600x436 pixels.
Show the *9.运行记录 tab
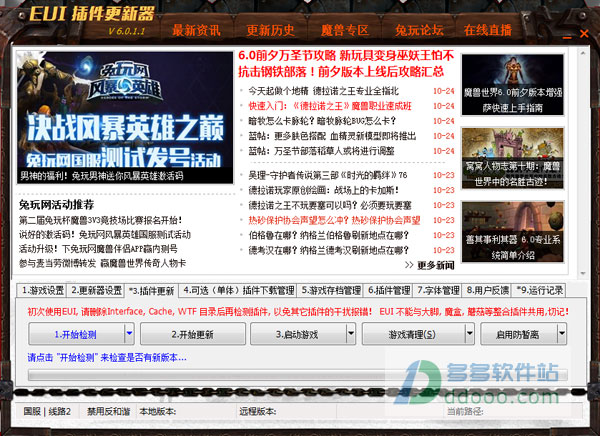pos(539,291)
